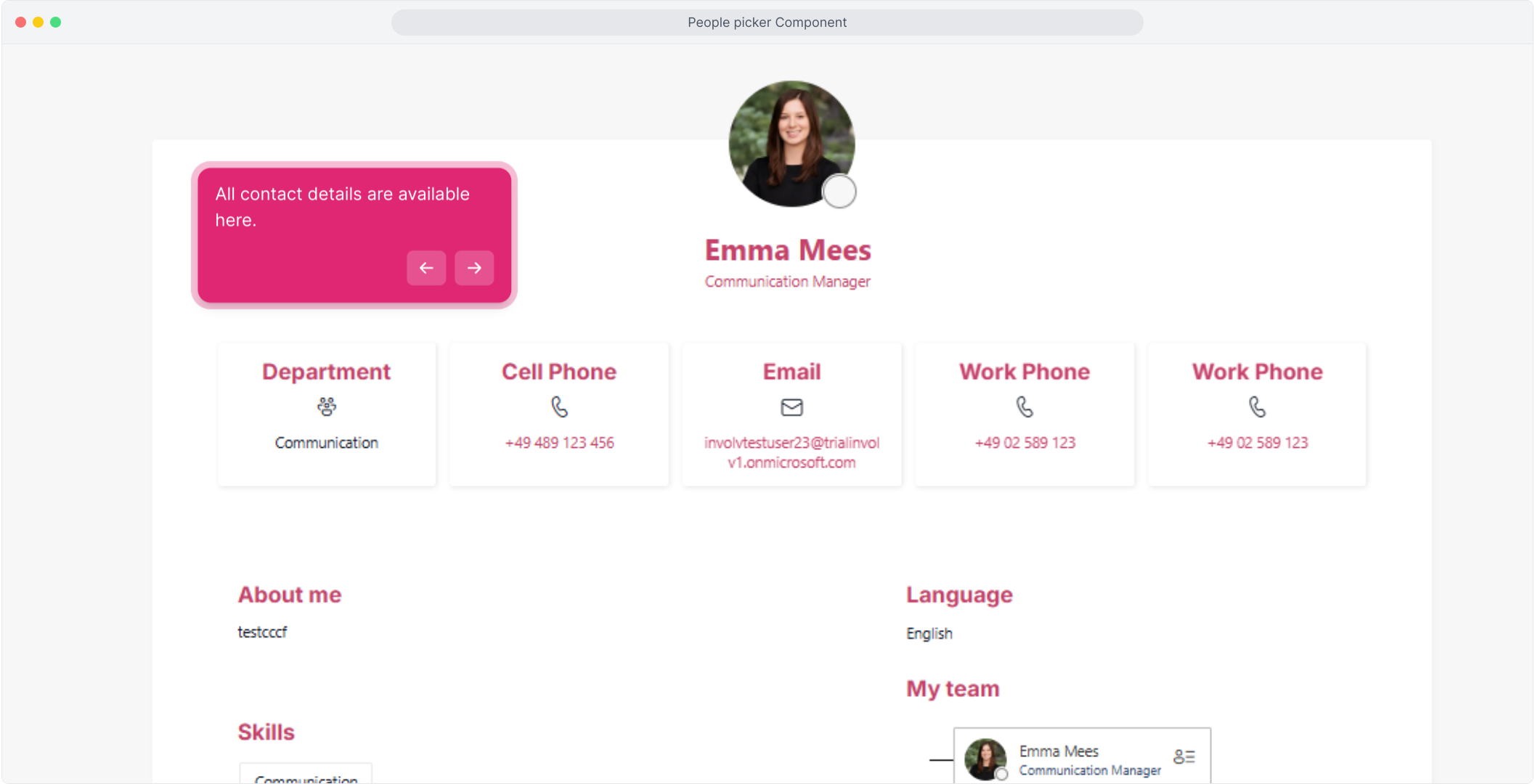Click the Email envelope icon
The image size is (1535, 784).
[792, 407]
